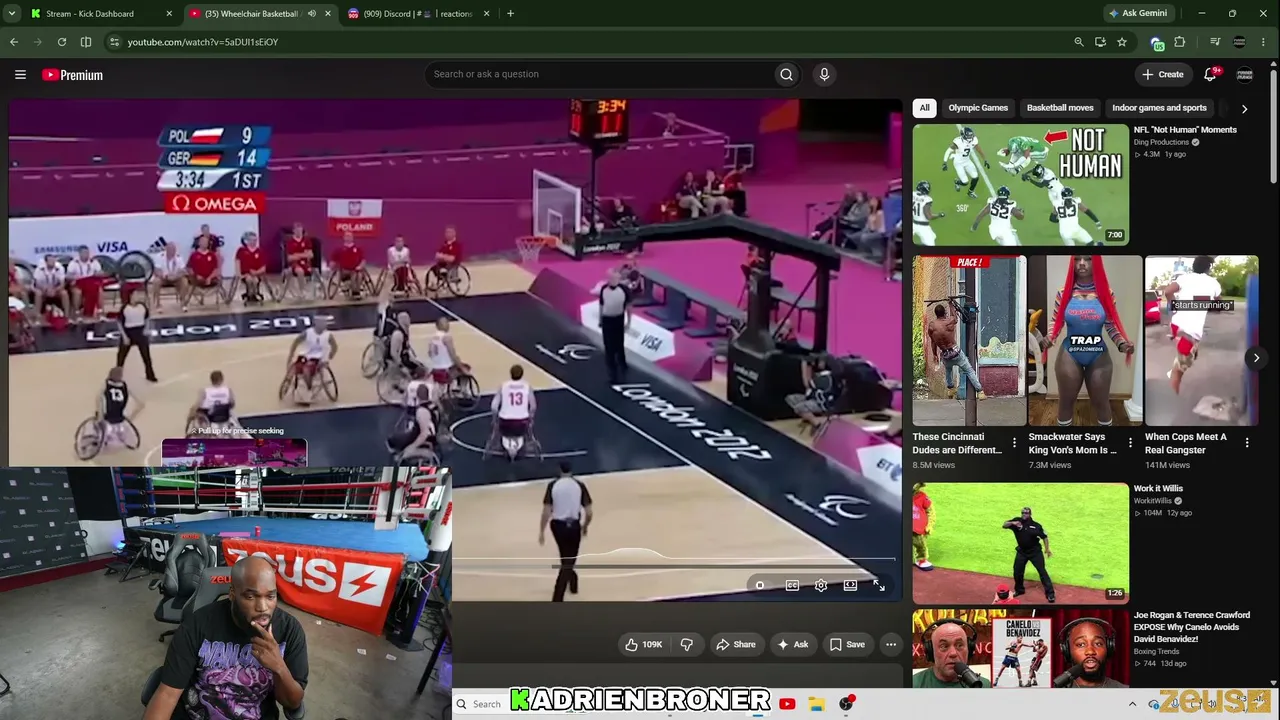
Task: Open the These Cincinnati Dudes short thumbnail
Action: coord(969,341)
